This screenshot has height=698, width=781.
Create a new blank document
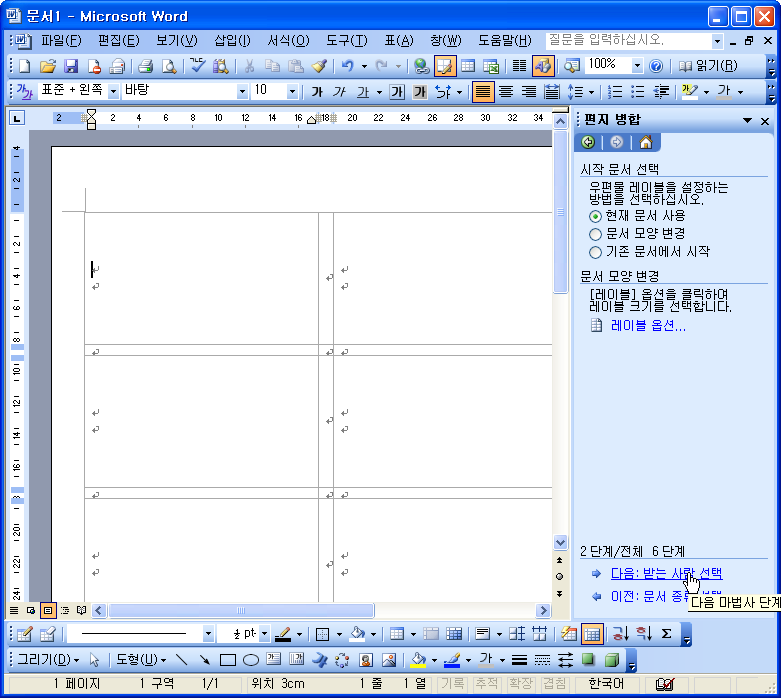tap(24, 66)
